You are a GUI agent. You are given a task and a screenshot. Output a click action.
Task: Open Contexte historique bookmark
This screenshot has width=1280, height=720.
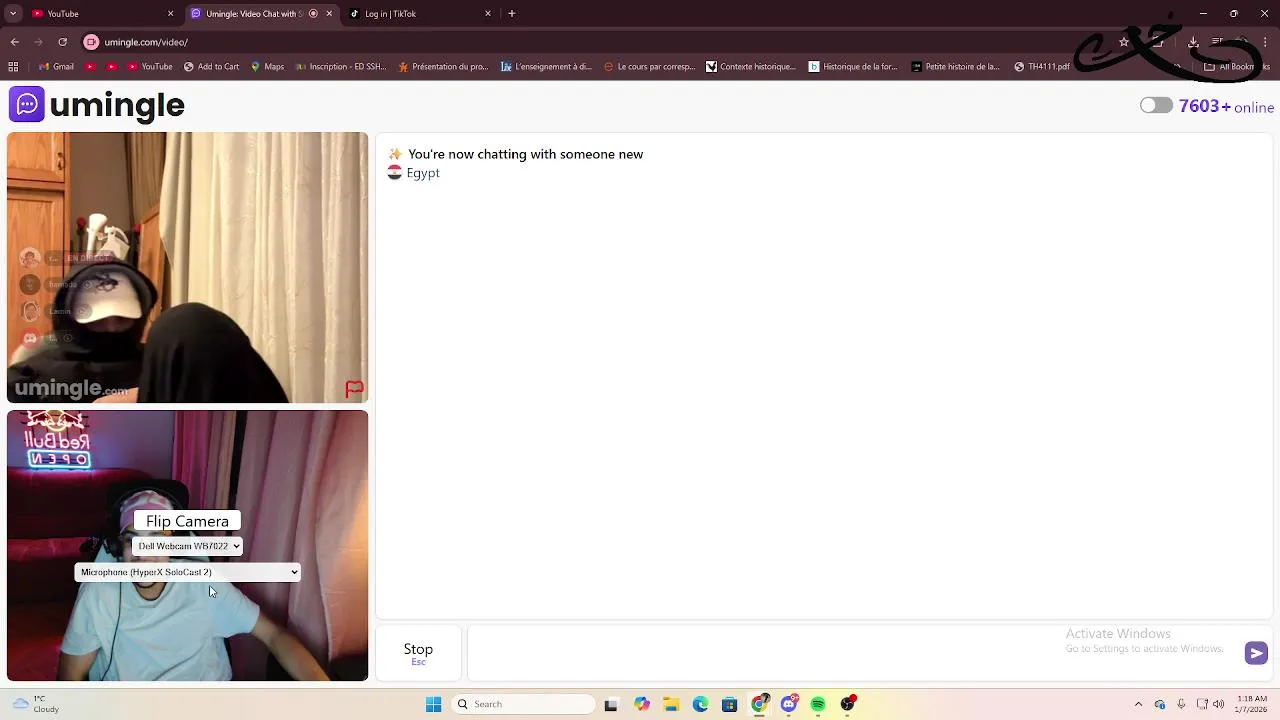[x=751, y=67]
